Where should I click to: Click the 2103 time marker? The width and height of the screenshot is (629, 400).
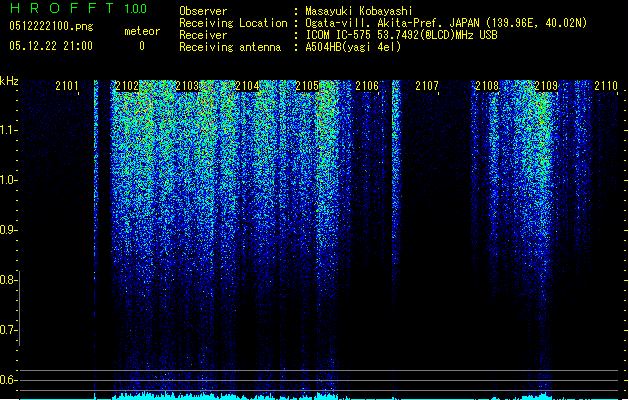pos(187,86)
